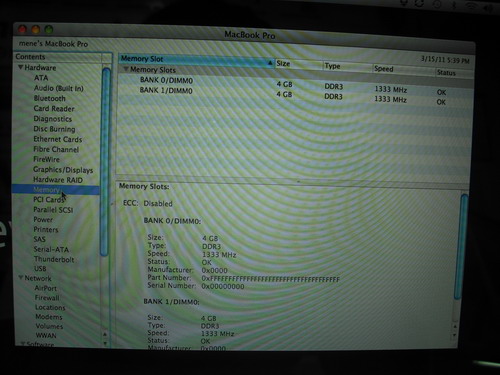Select WWAN under Network
500x375 pixels.
pyautogui.click(x=46, y=335)
